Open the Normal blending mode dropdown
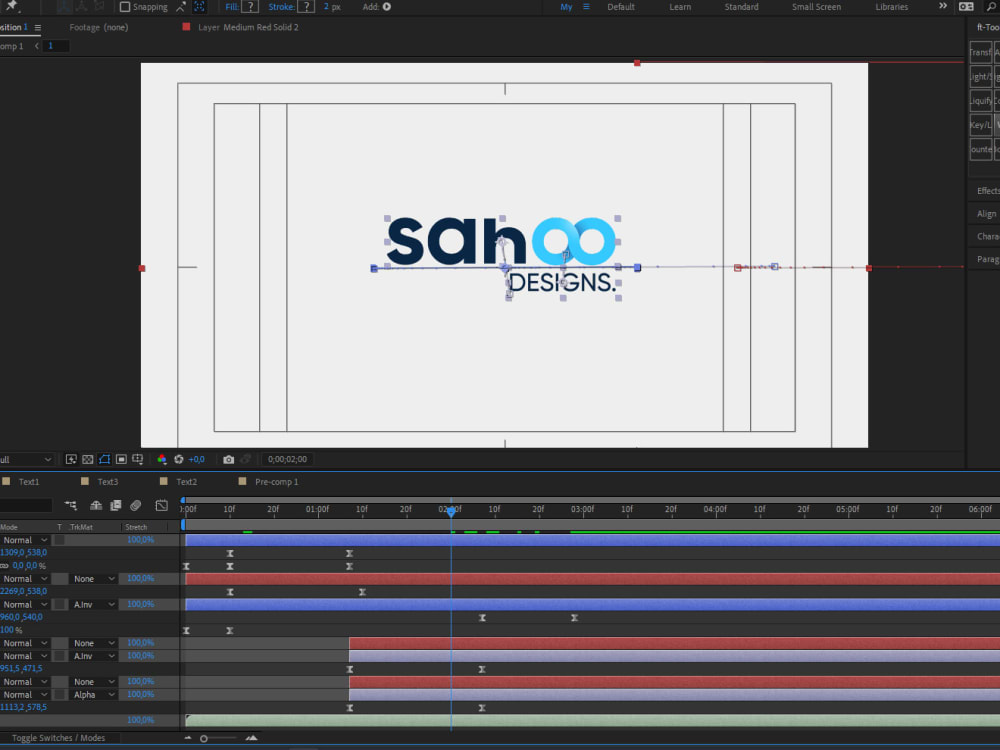Image resolution: width=1000 pixels, height=750 pixels. [26, 540]
